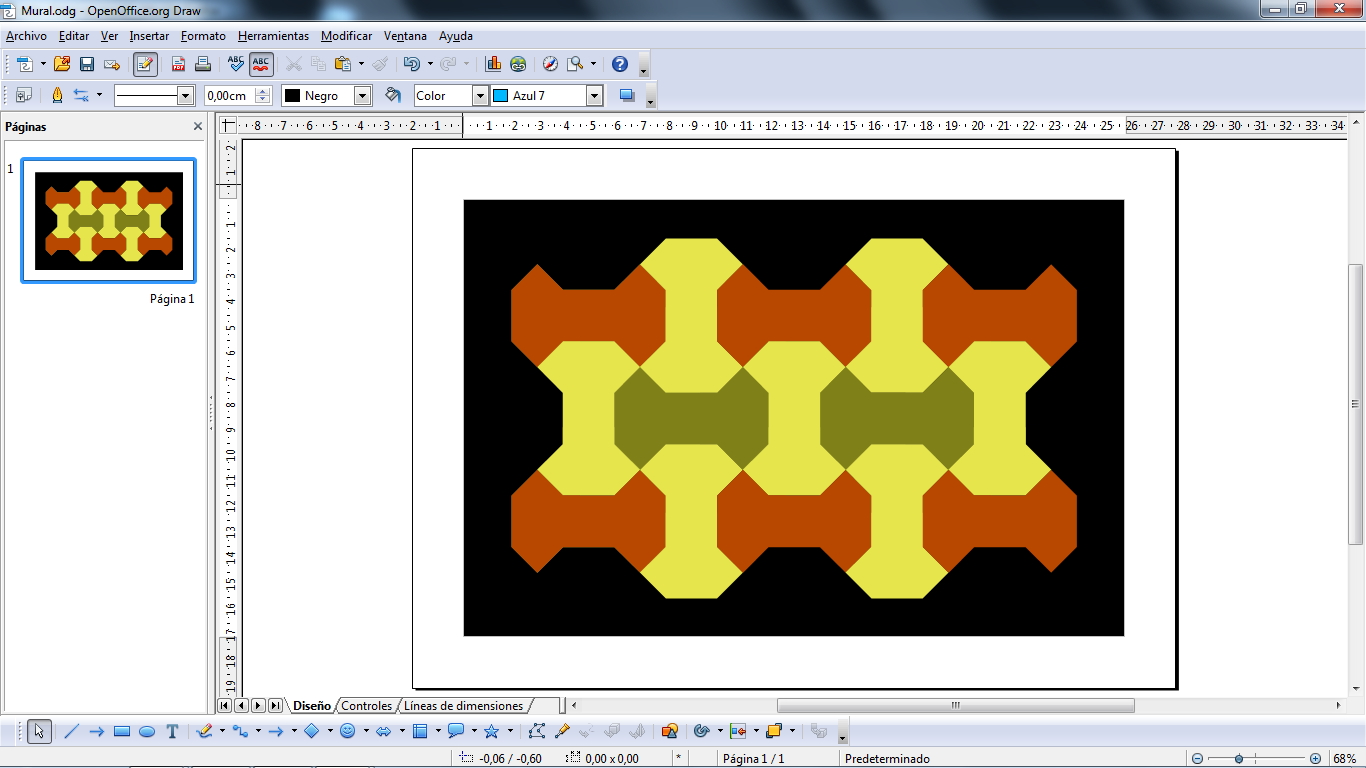This screenshot has height=768, width=1366.
Task: Toggle Glue Points tool
Action: coord(562,731)
